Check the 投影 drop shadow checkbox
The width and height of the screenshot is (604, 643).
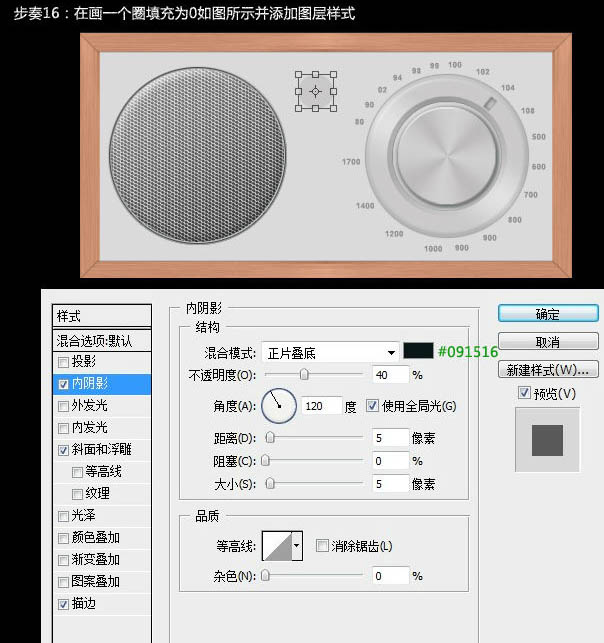63,362
